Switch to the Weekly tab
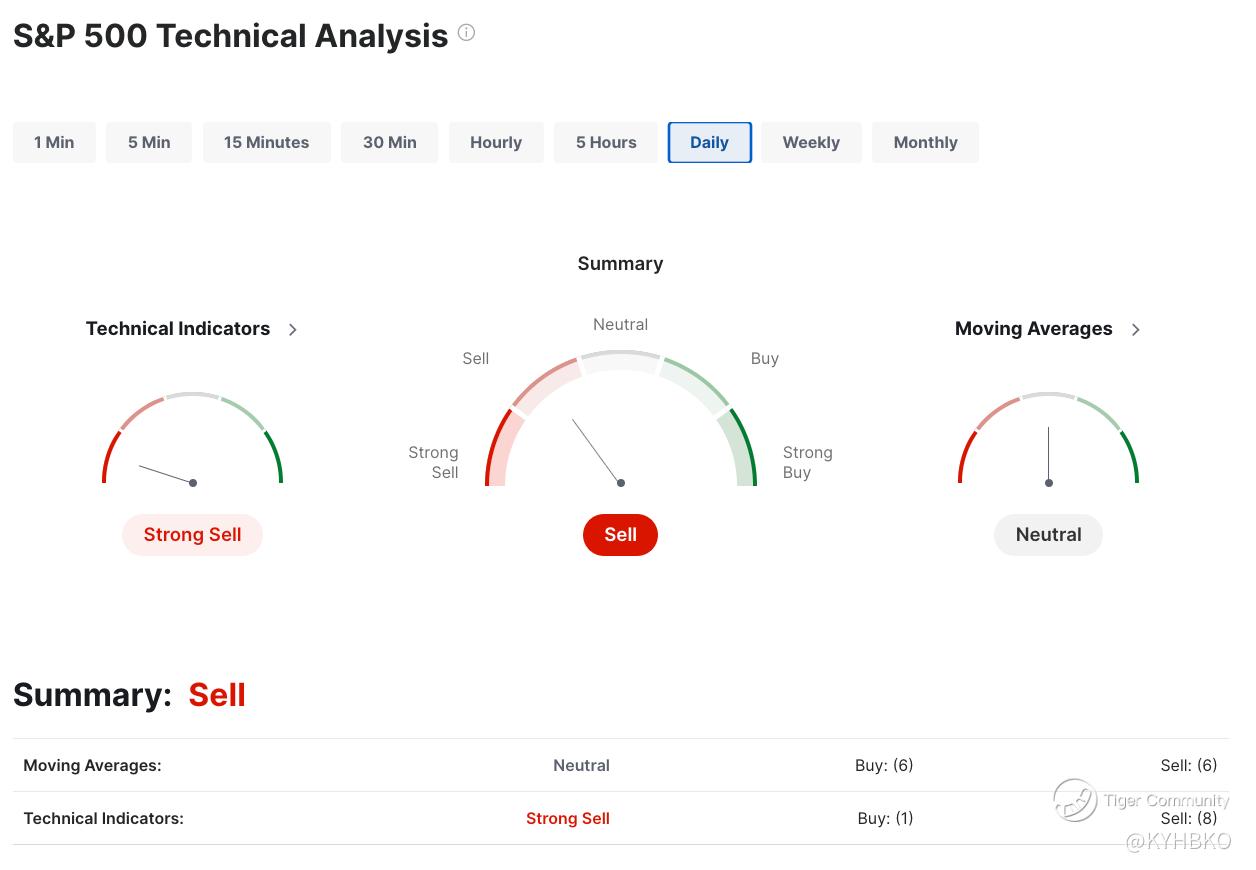The image size is (1256, 870). (811, 142)
